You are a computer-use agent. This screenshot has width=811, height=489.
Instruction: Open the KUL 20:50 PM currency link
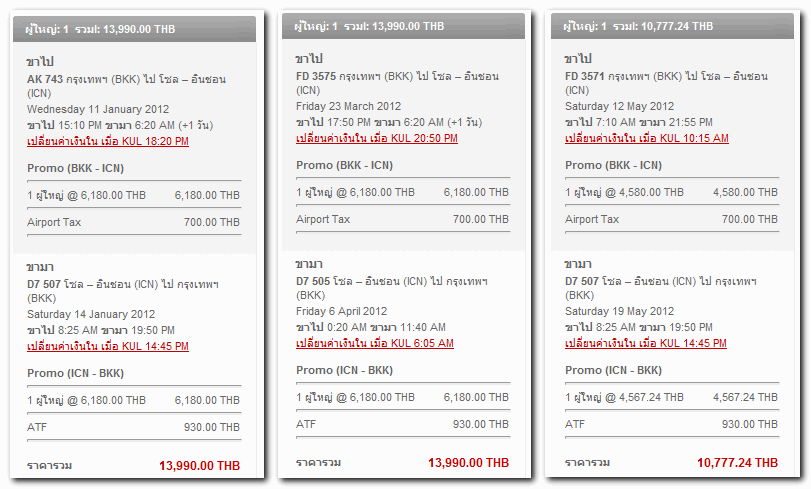click(x=377, y=139)
